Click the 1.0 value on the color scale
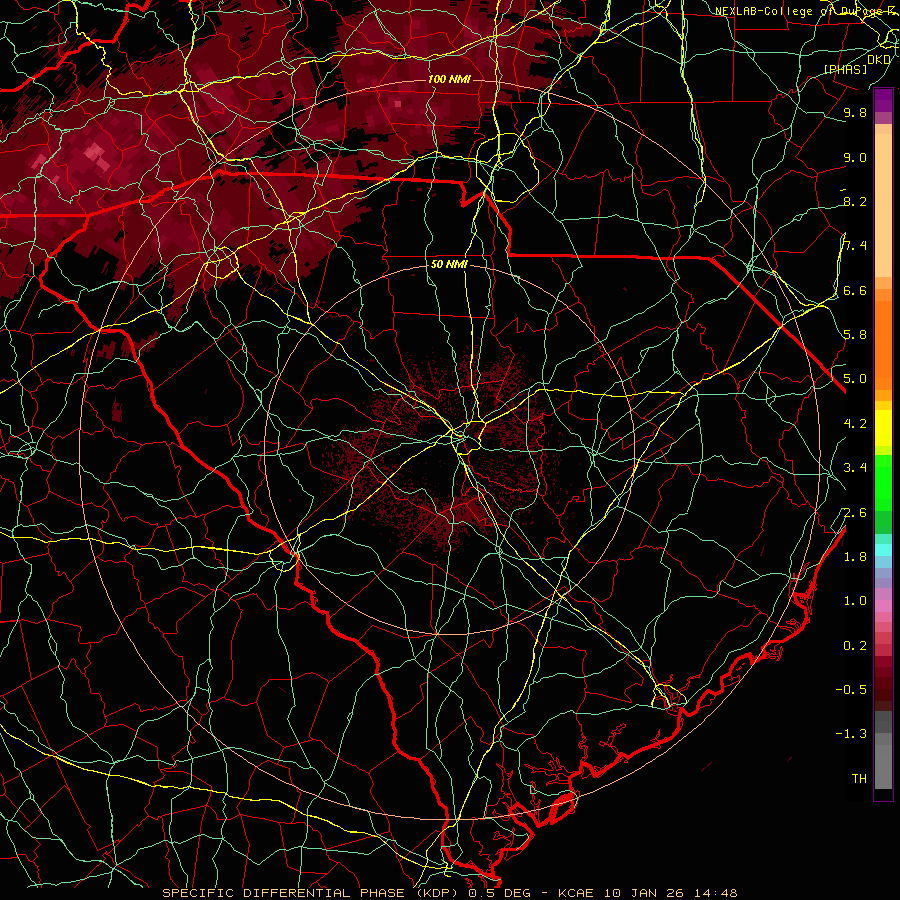 (x=855, y=601)
